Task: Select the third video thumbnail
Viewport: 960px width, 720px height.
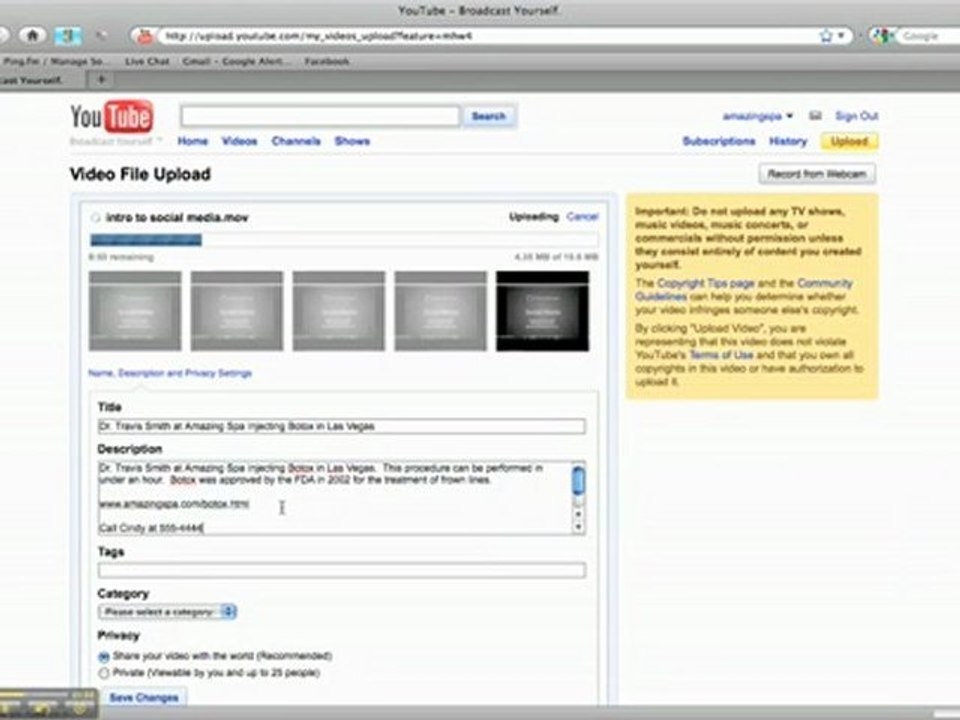Action: pos(339,311)
